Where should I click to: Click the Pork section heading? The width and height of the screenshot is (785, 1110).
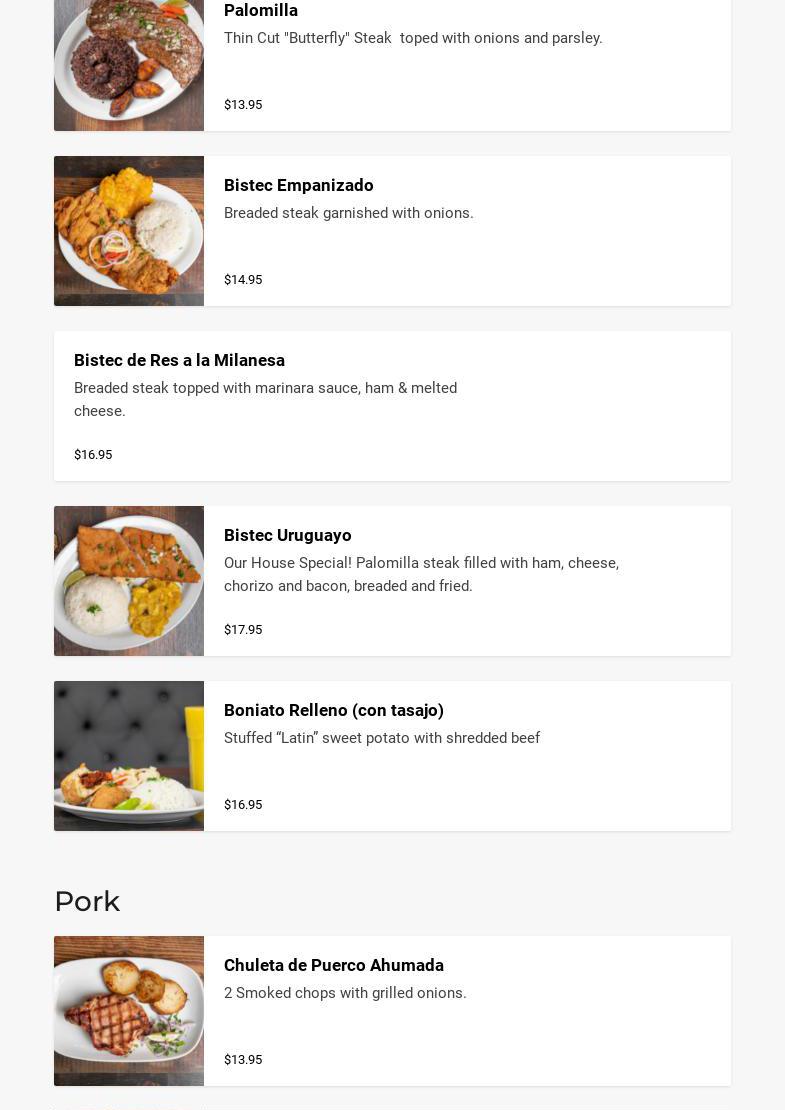tap(87, 901)
